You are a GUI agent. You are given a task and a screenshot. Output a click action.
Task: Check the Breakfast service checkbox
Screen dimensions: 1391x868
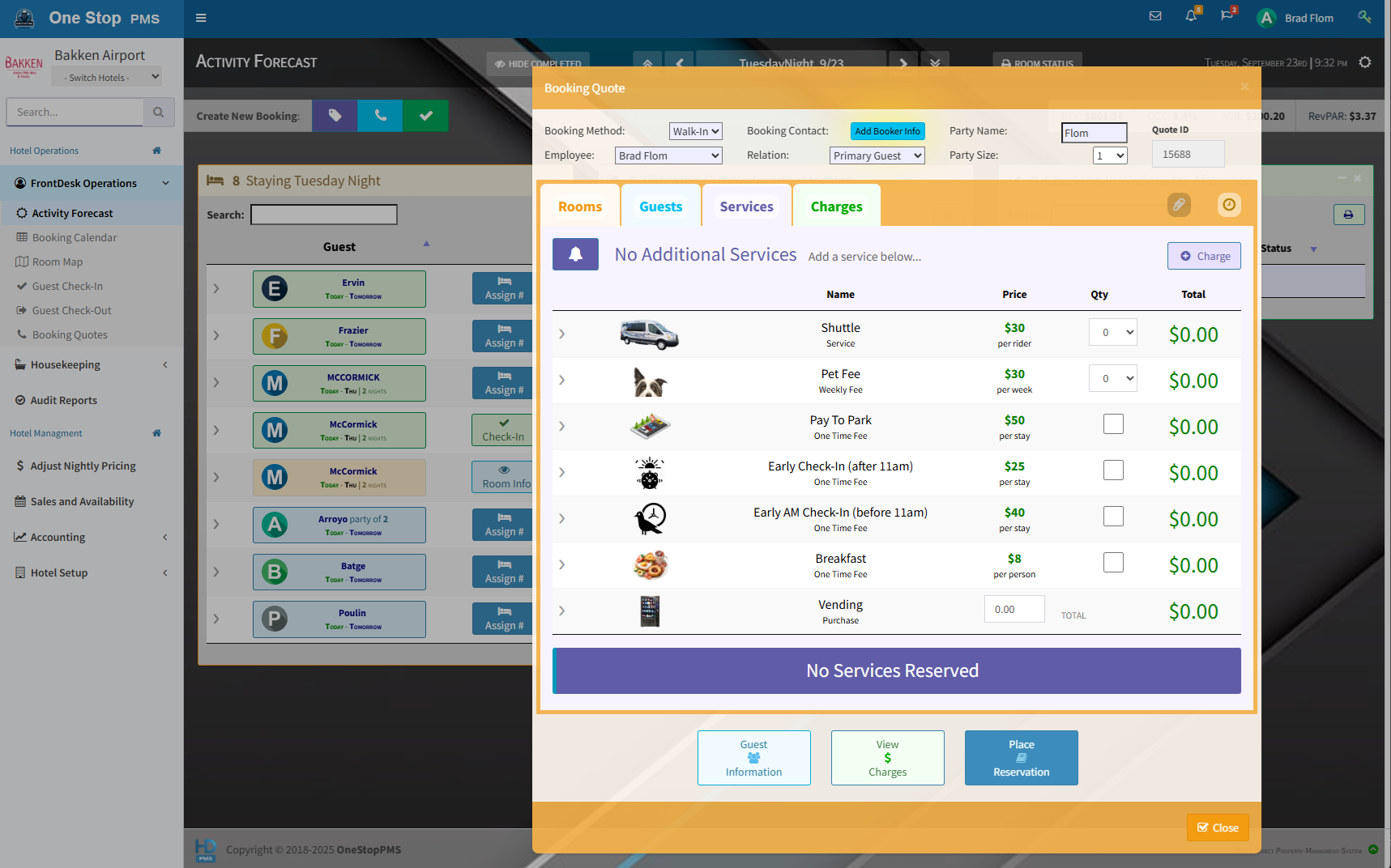pyautogui.click(x=1113, y=563)
